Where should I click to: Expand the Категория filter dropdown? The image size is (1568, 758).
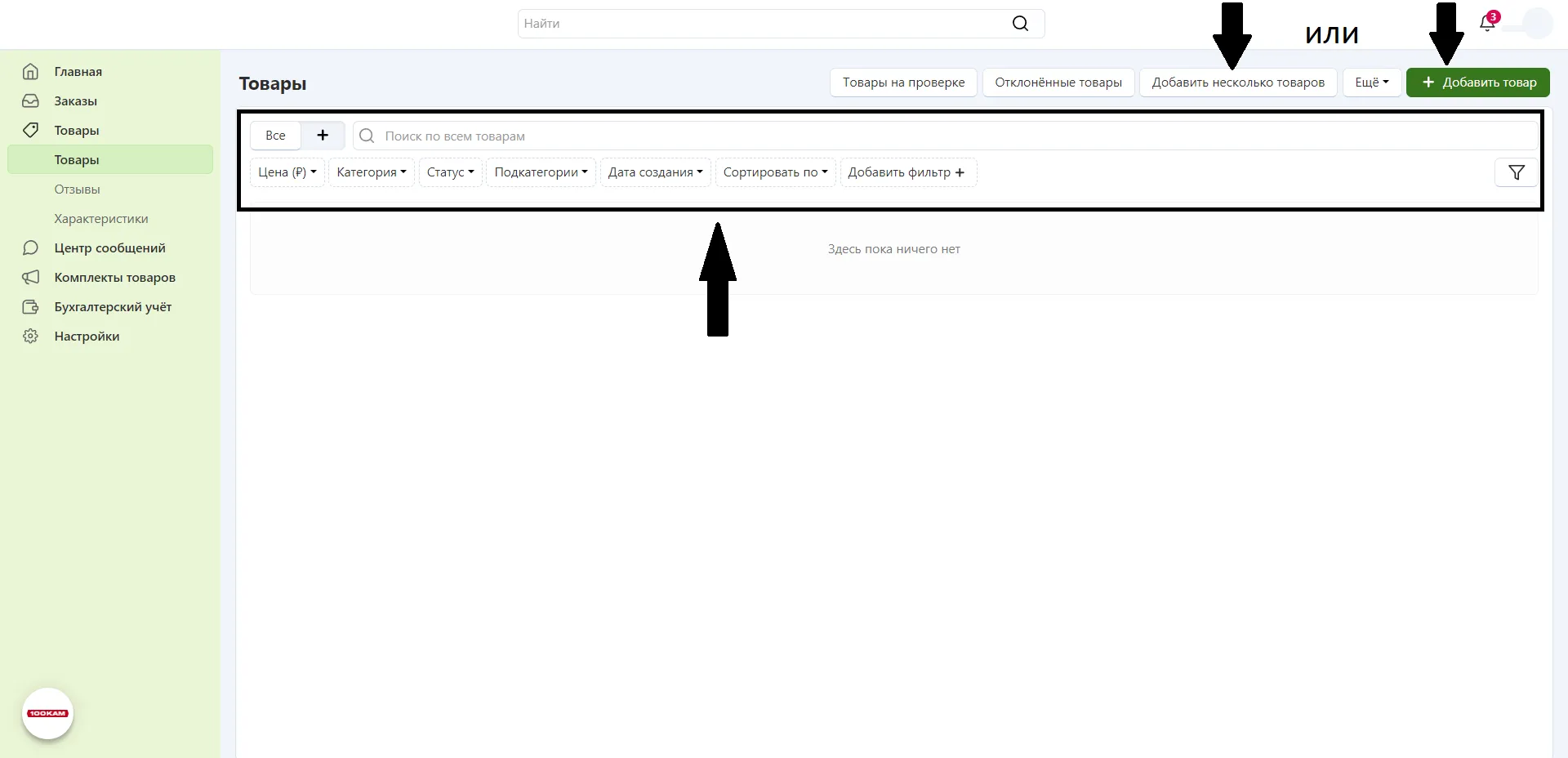(x=371, y=172)
